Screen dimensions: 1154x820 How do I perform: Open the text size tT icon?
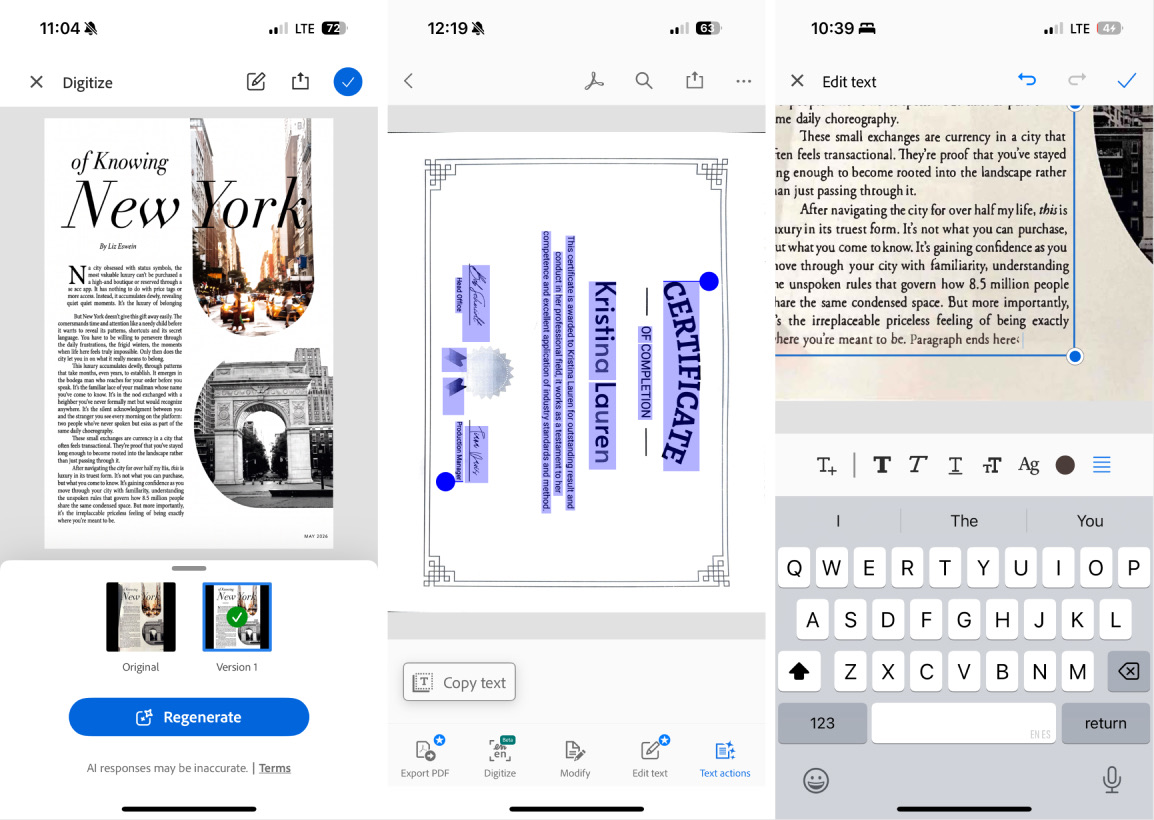coord(991,465)
